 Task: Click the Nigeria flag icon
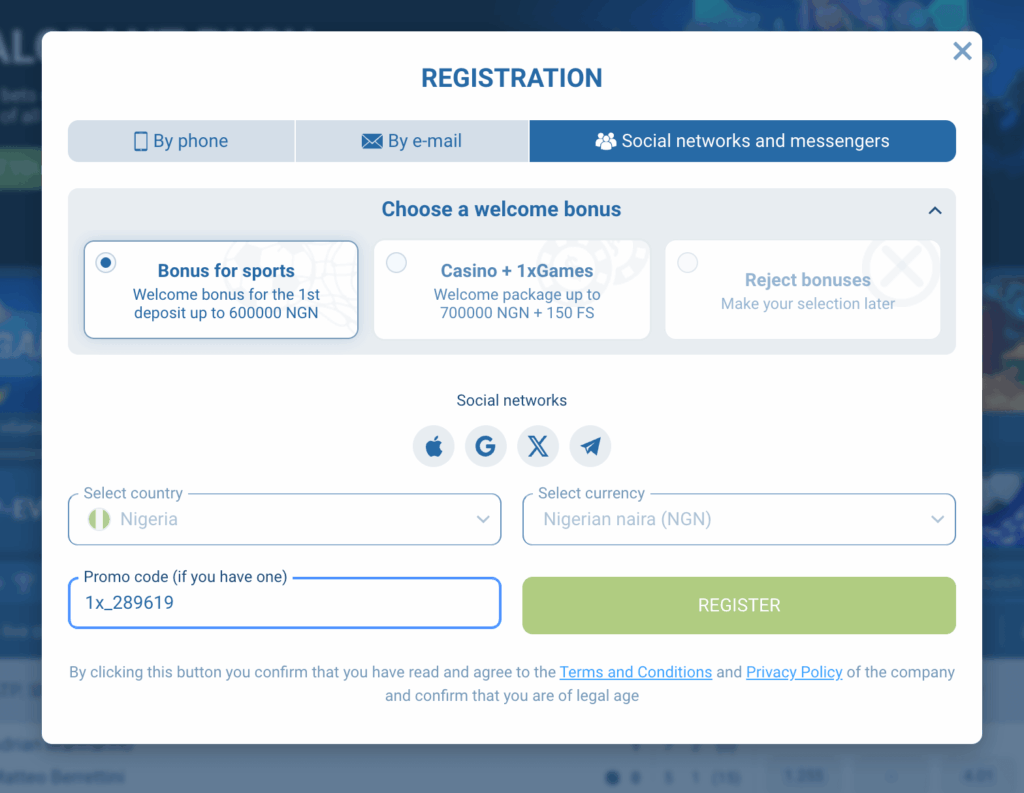click(99, 520)
